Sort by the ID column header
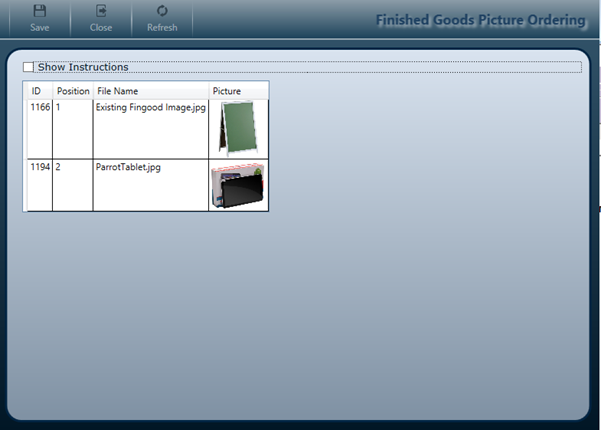The width and height of the screenshot is (601, 430). tap(37, 91)
